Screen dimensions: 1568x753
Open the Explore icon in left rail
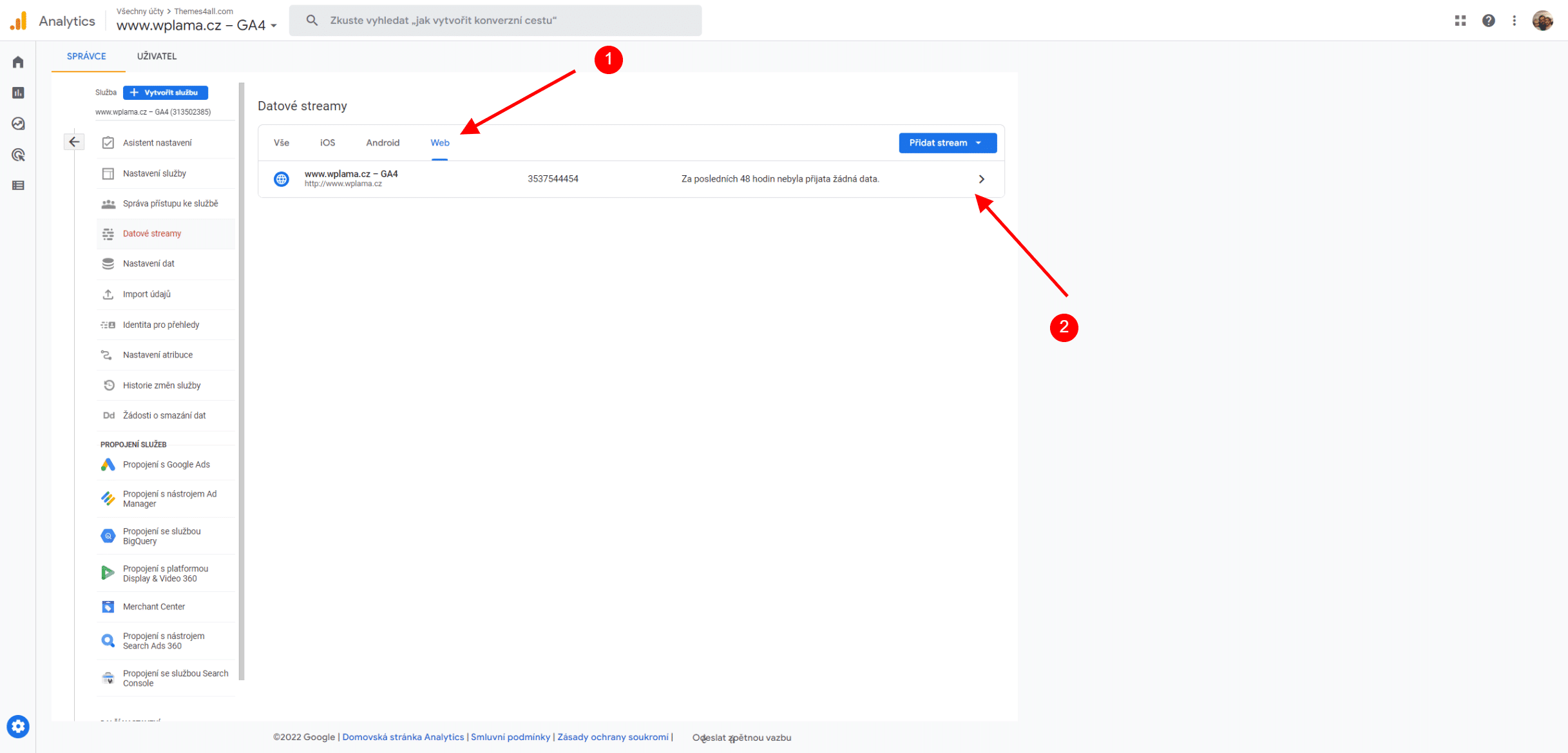coord(18,124)
